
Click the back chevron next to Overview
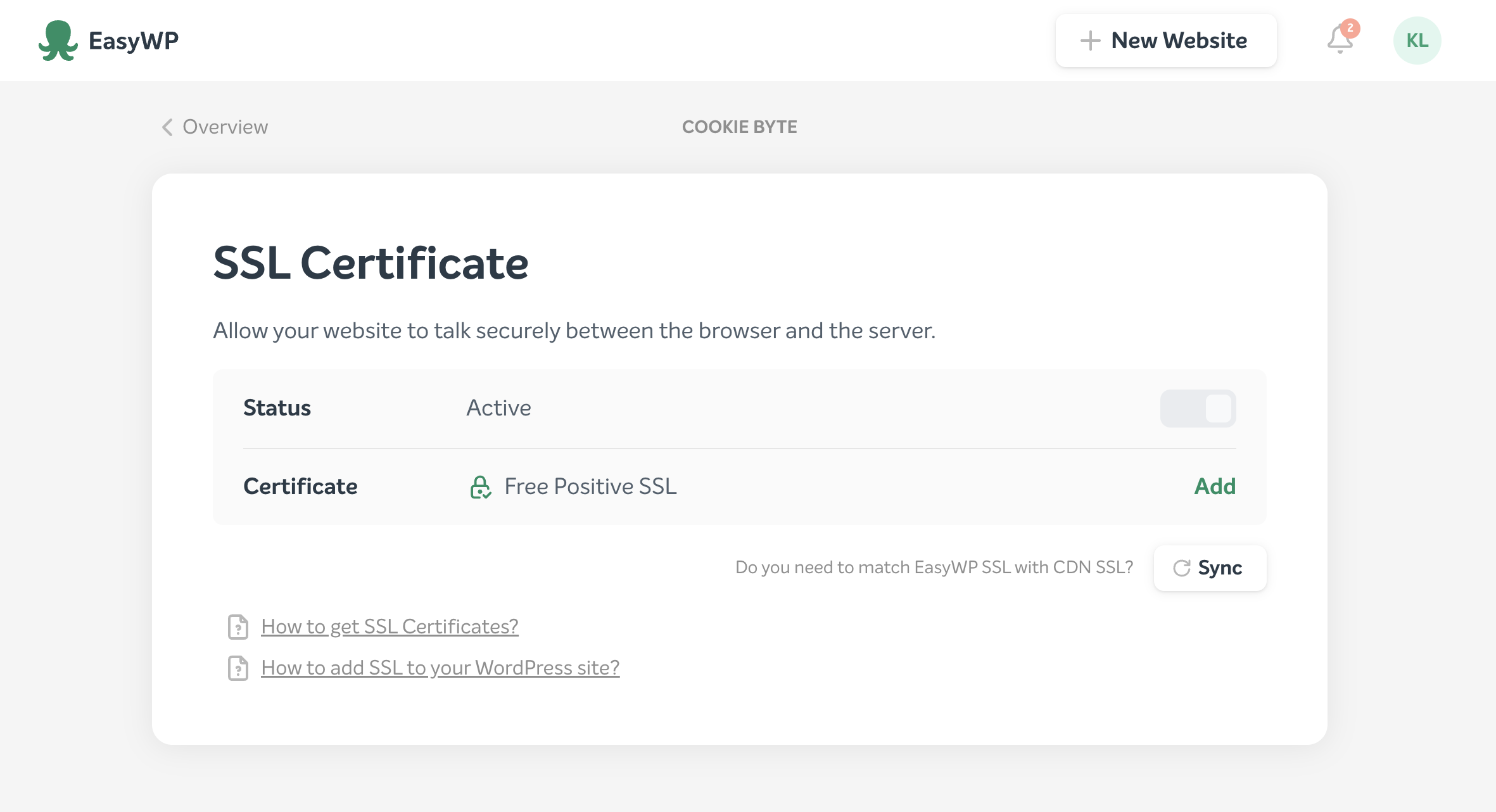click(167, 127)
